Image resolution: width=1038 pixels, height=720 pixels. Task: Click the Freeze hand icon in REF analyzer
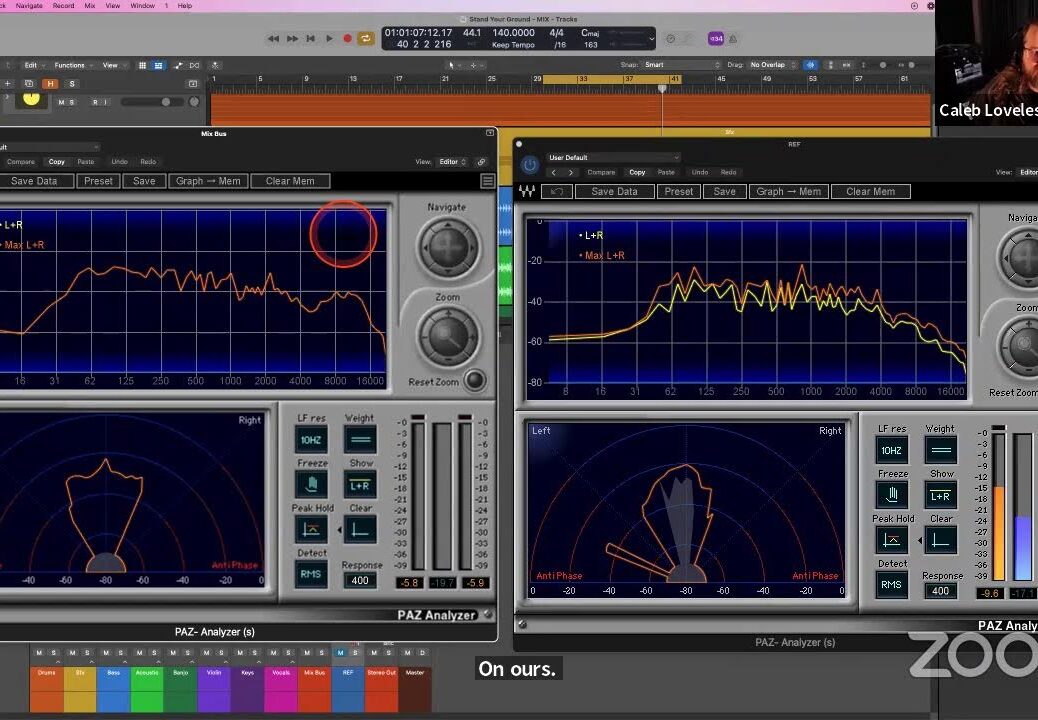click(892, 495)
